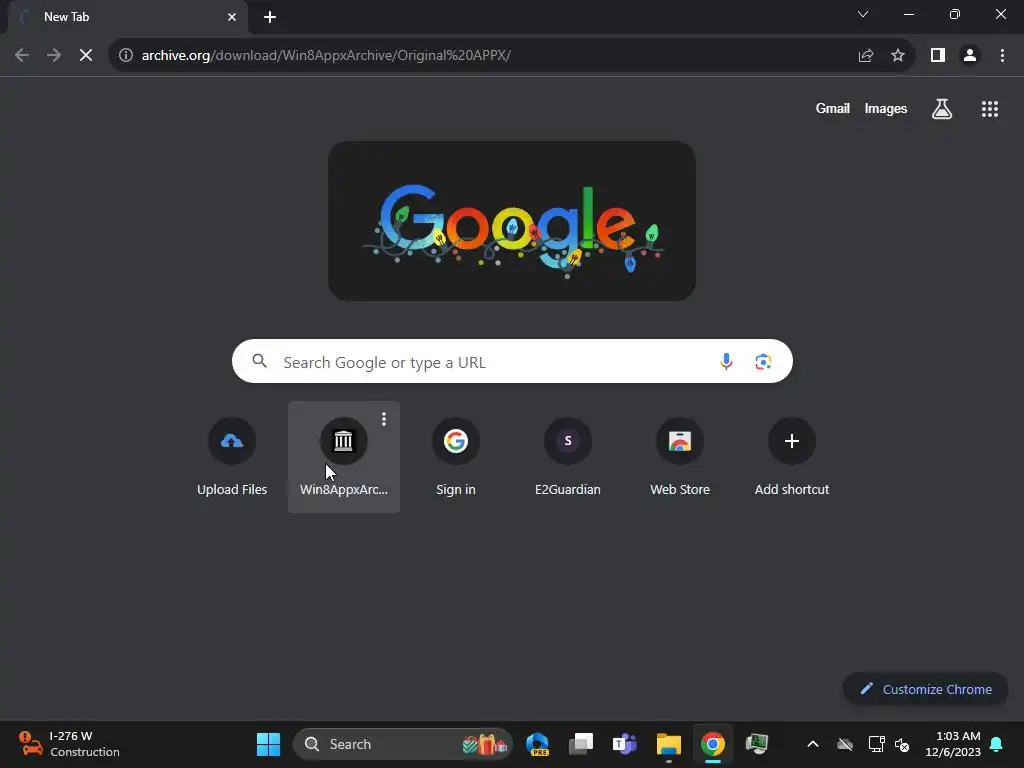Open the Upload Files shortcut
Viewport: 1024px width, 768px height.
pos(232,457)
